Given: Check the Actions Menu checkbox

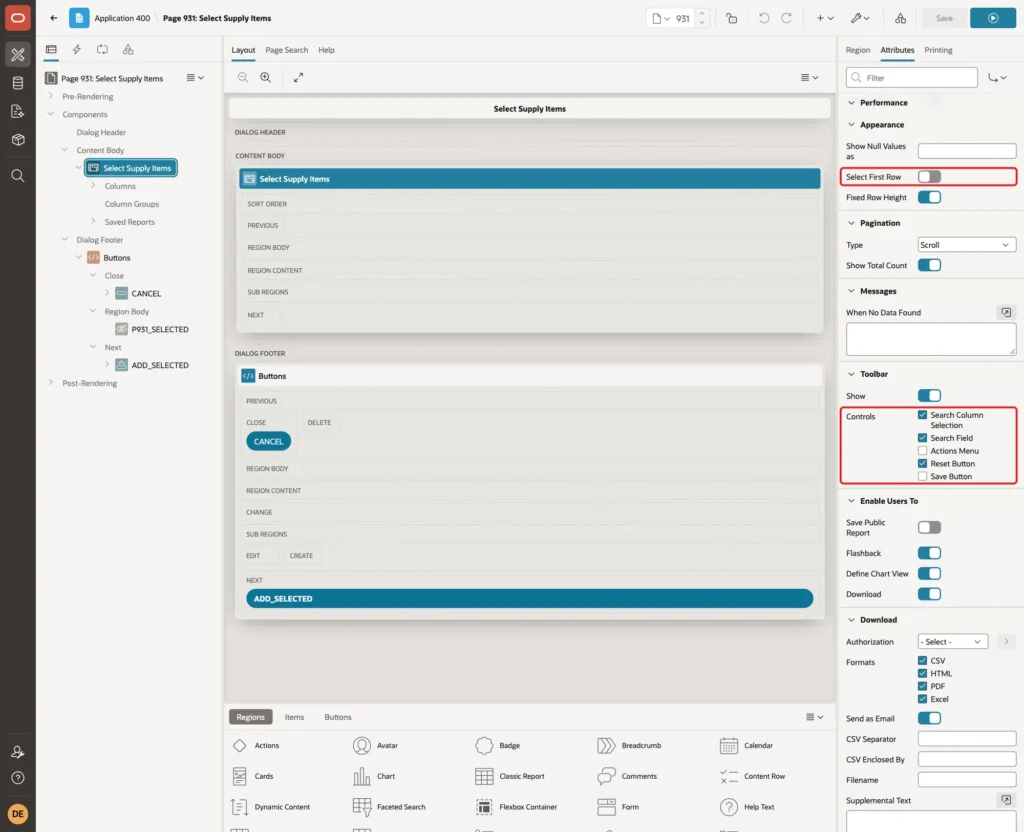Looking at the screenshot, I should [922, 451].
